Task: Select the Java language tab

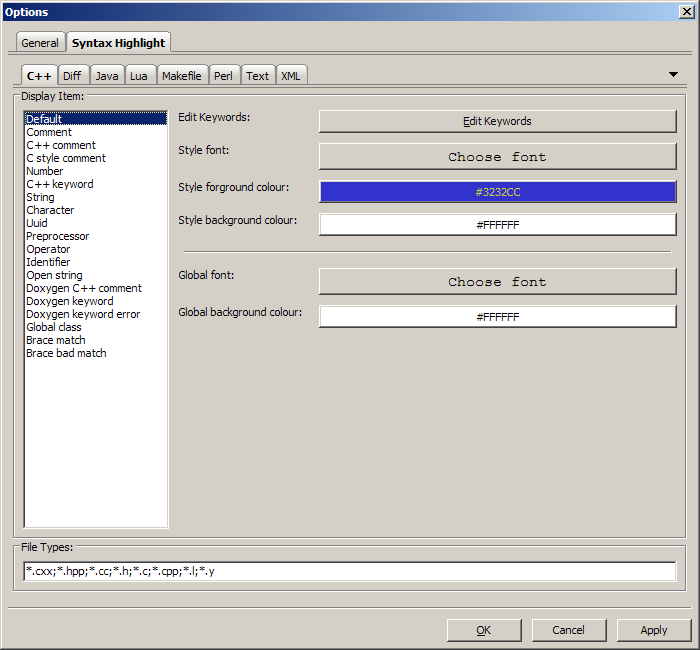Action: [x=107, y=76]
